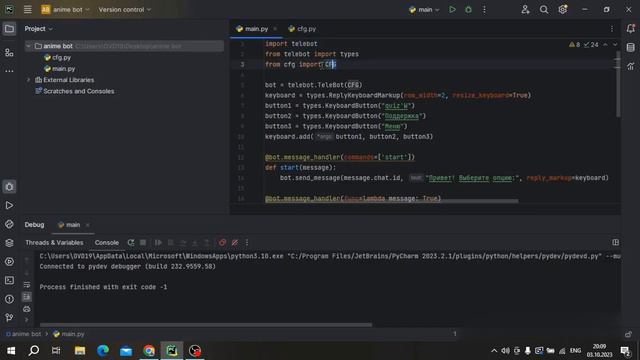
Task: Open the Debug tool window icon
Action: (x=9, y=187)
